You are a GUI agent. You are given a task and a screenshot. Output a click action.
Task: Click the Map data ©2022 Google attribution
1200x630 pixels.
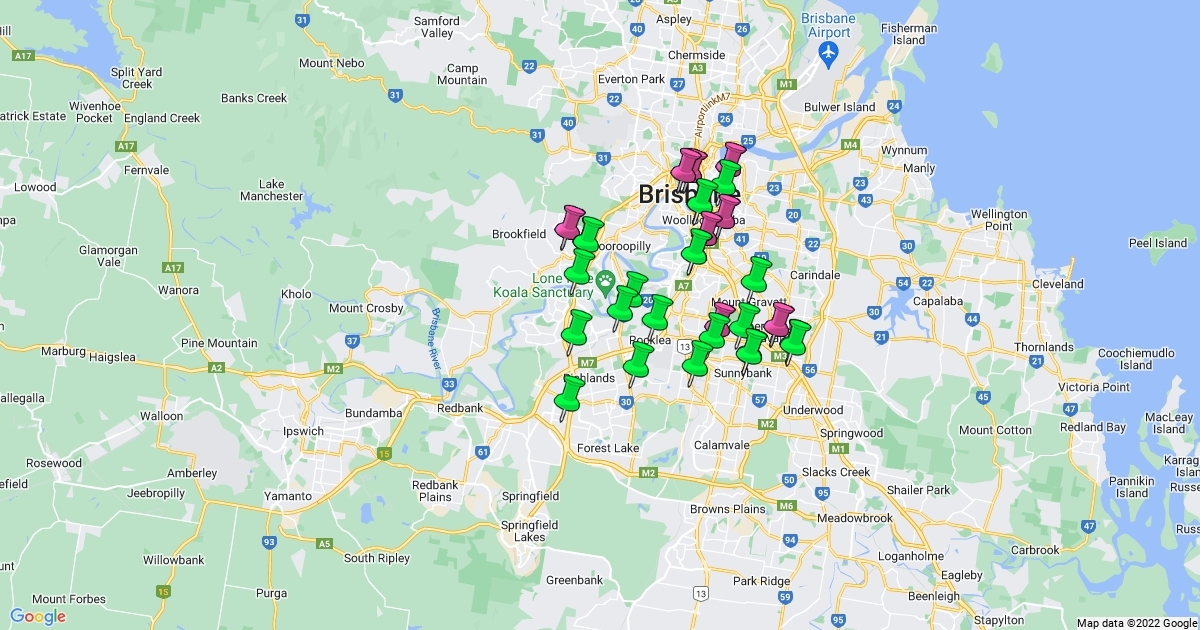(1136, 623)
